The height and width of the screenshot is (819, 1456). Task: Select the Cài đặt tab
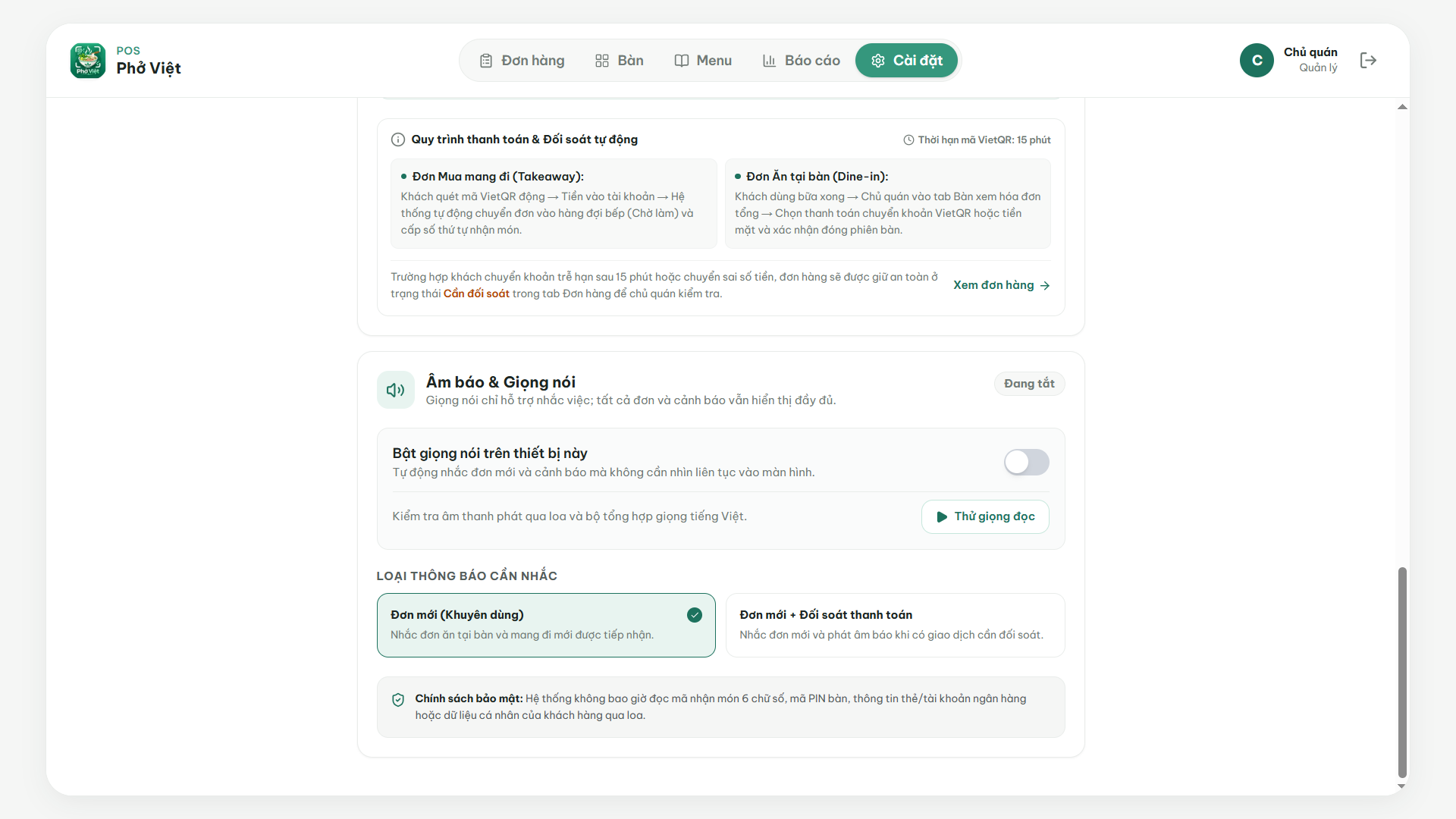[906, 61]
